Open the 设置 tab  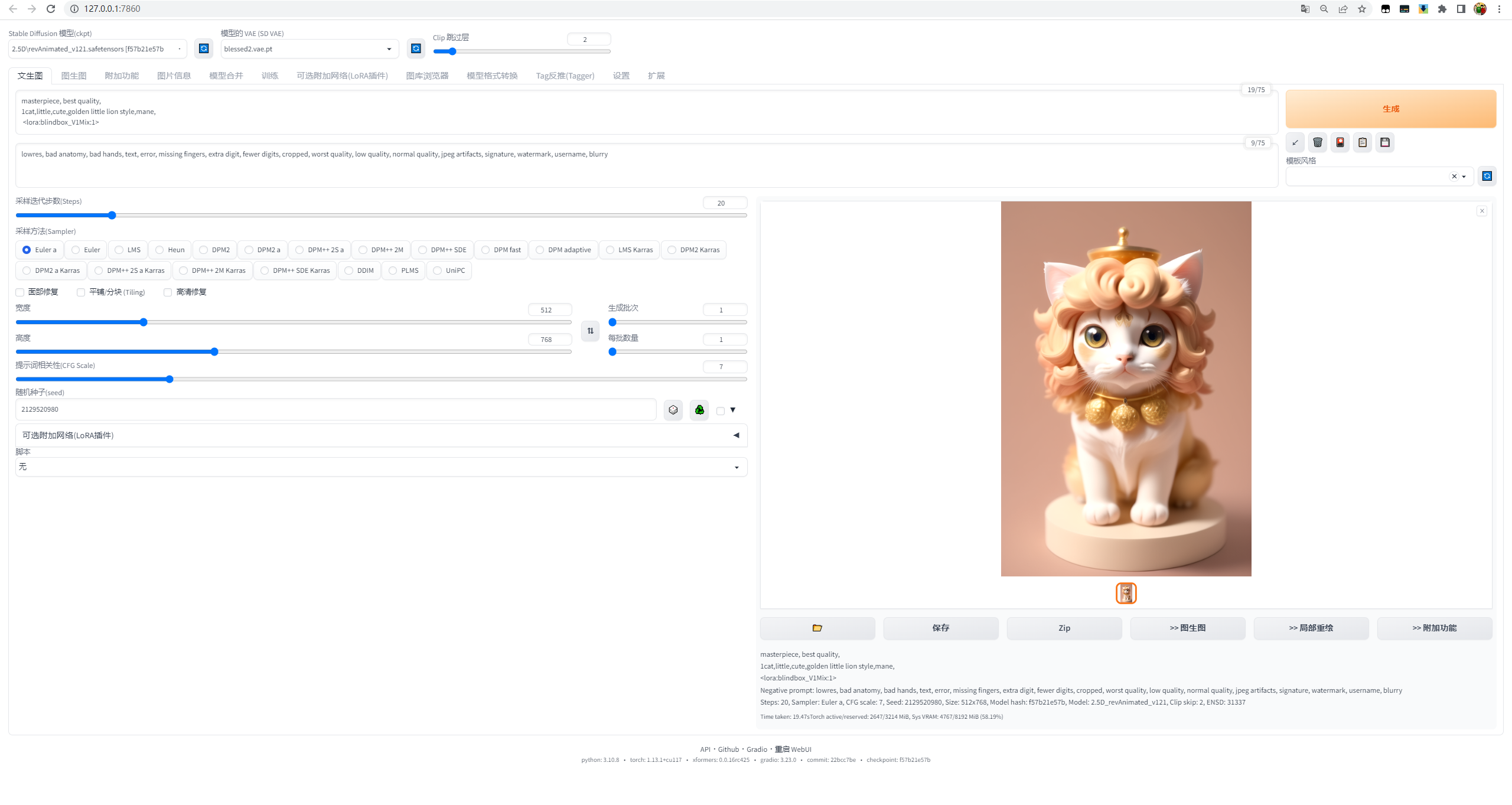coord(621,76)
